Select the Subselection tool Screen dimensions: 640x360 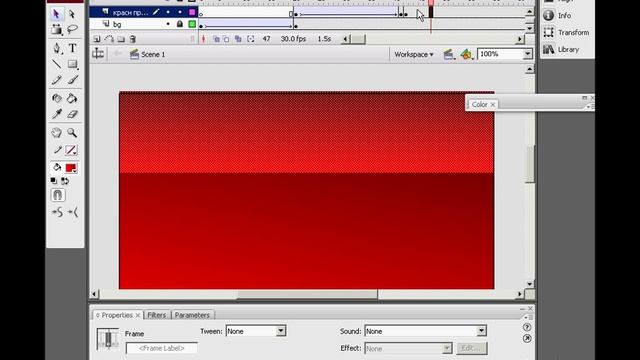(72, 14)
